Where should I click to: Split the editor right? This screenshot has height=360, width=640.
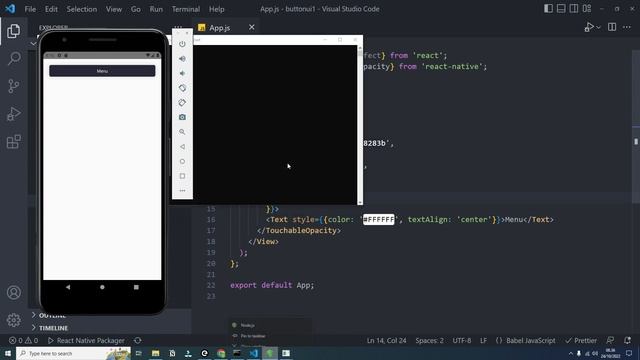click(612, 27)
